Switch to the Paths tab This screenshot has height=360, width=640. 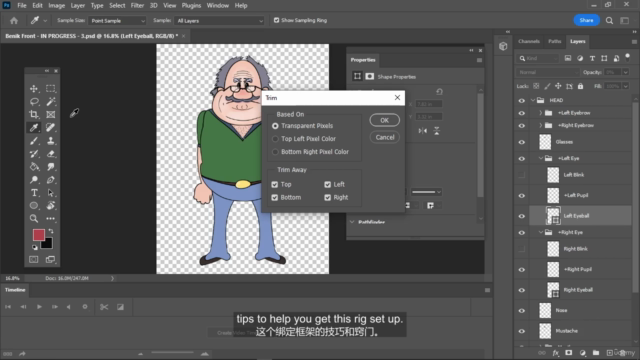pos(554,41)
